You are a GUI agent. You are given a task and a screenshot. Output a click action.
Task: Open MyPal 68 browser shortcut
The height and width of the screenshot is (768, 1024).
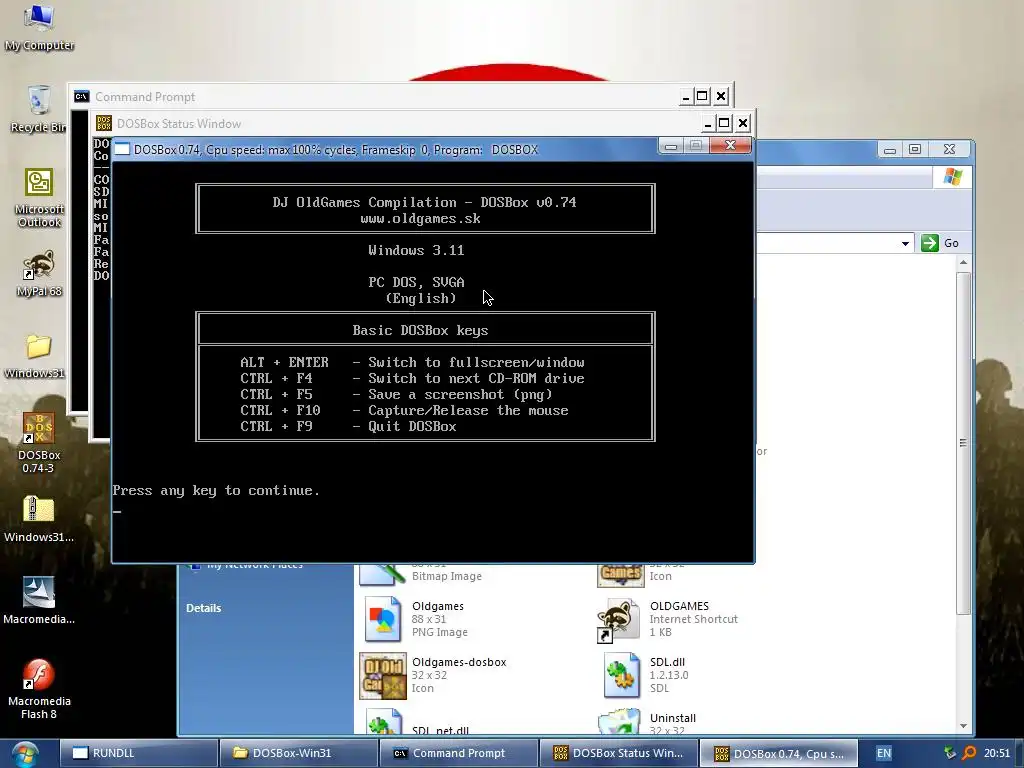click(x=39, y=273)
